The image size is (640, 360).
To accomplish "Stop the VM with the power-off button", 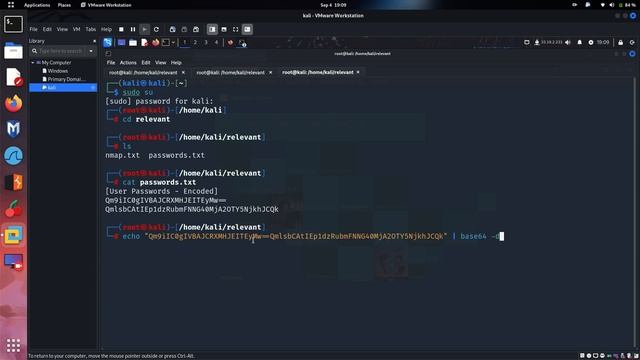I will 121,29.
